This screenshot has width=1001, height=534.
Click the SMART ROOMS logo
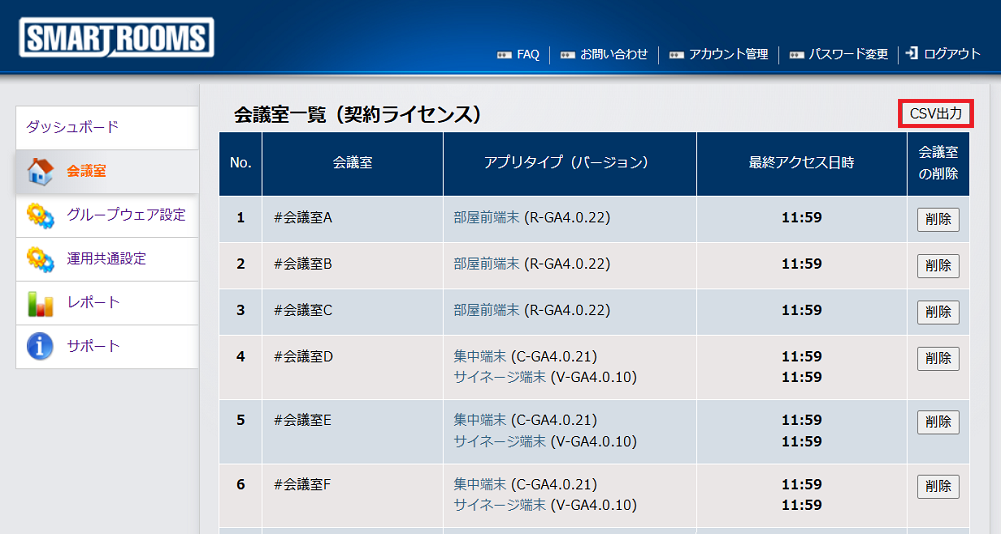click(116, 39)
